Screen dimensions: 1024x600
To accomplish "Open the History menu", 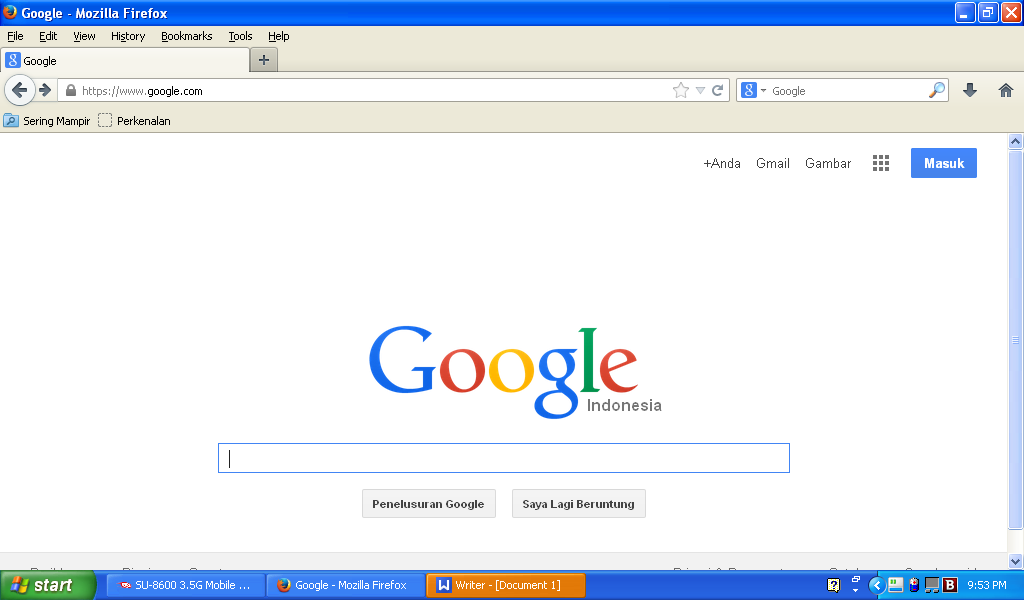I will 128,36.
